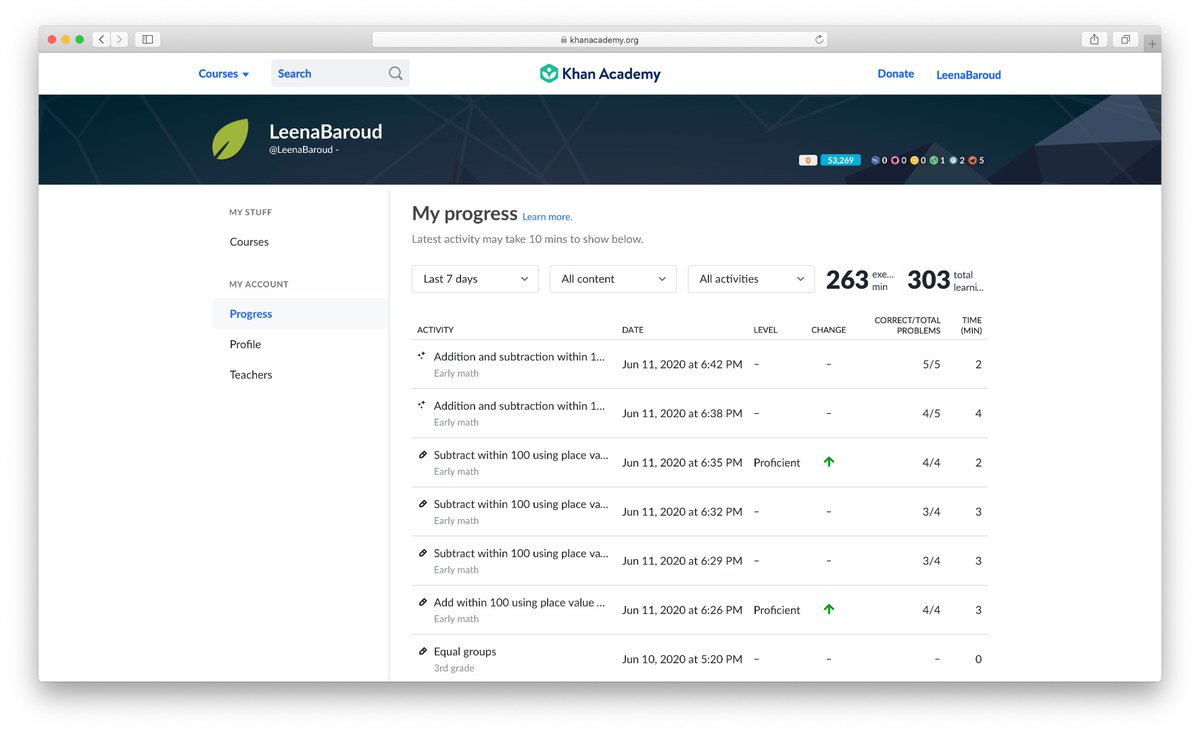Click the yellow earth badge icon
The height and width of the screenshot is (733, 1200).
coord(914,160)
